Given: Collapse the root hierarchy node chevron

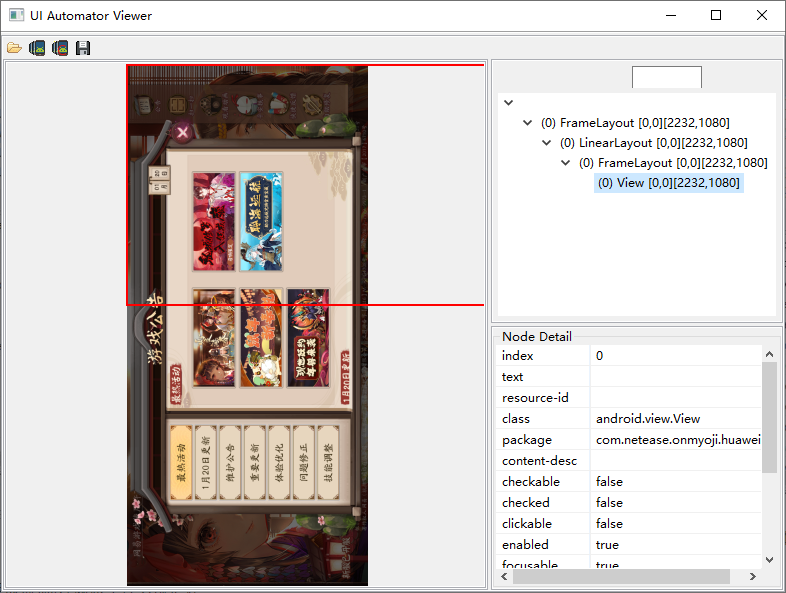Looking at the screenshot, I should [508, 102].
